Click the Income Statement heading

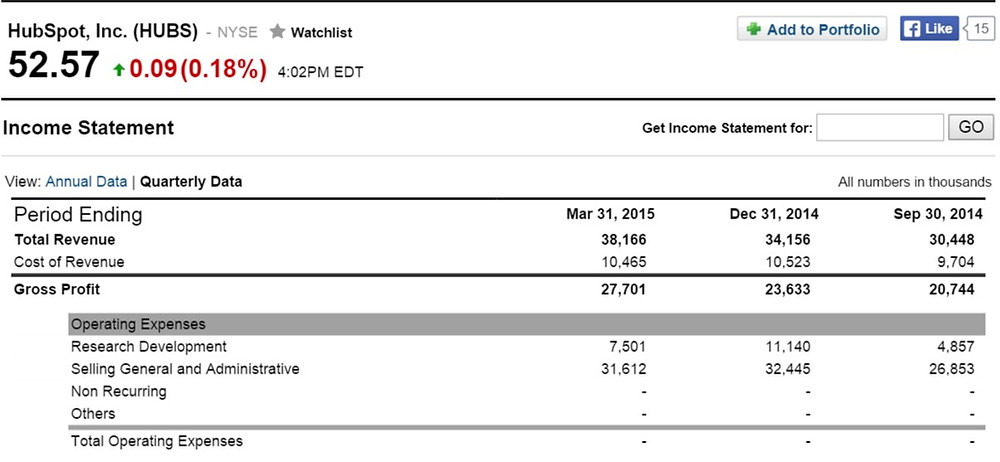tap(88, 128)
